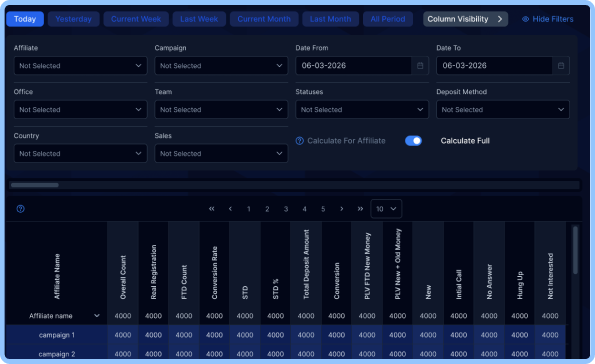Select the Today period tab
This screenshot has width=595, height=364.
click(25, 19)
